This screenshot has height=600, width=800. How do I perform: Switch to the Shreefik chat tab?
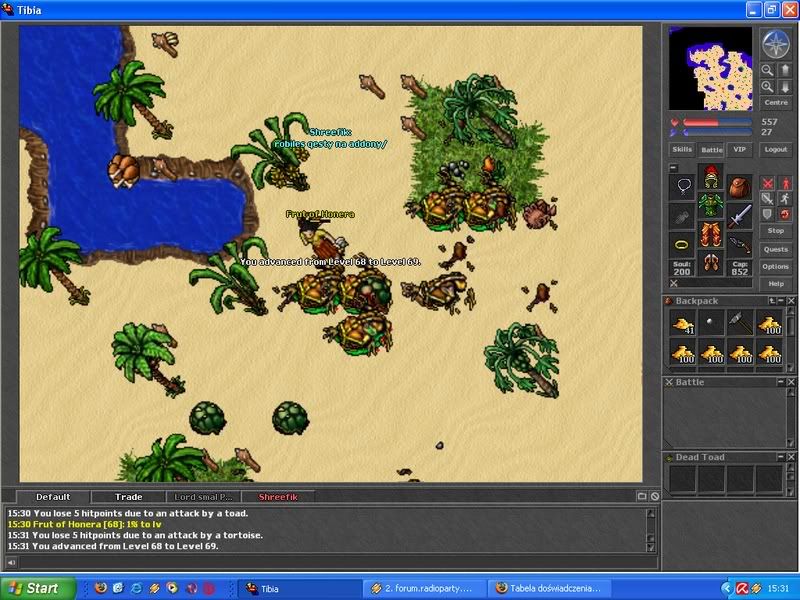278,497
